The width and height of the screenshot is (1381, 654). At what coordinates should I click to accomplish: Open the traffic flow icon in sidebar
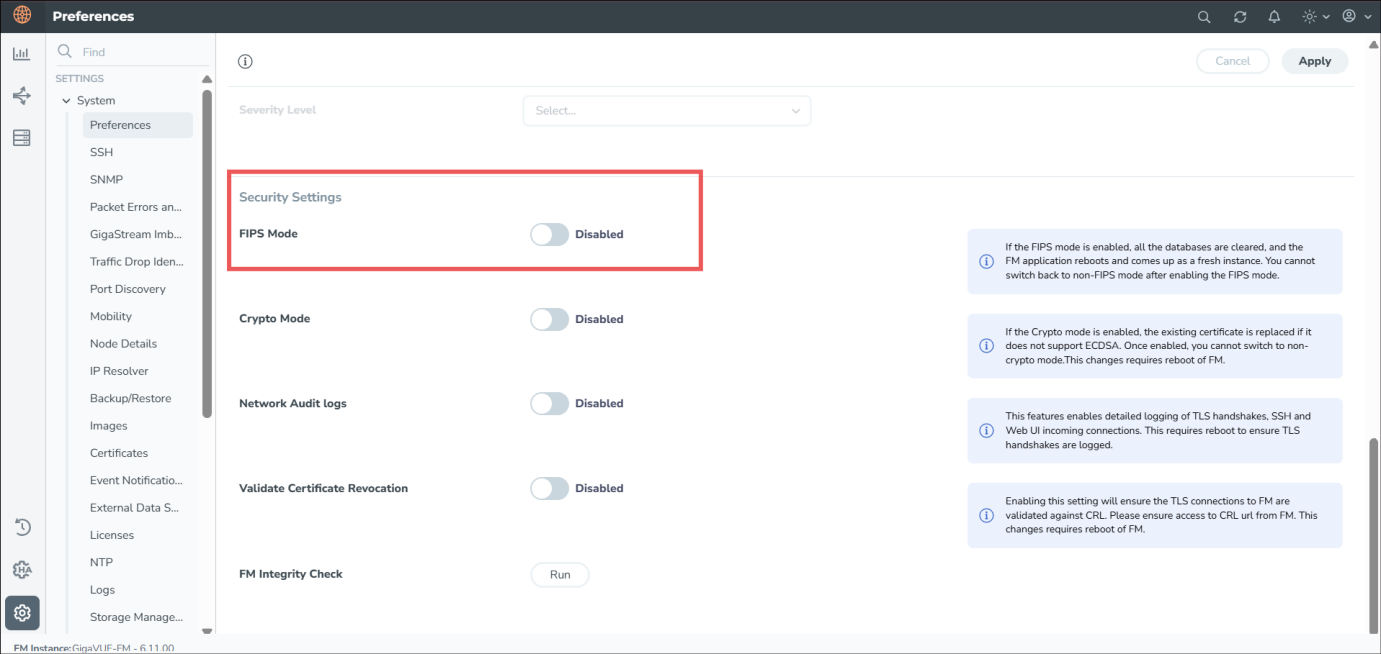click(21, 96)
